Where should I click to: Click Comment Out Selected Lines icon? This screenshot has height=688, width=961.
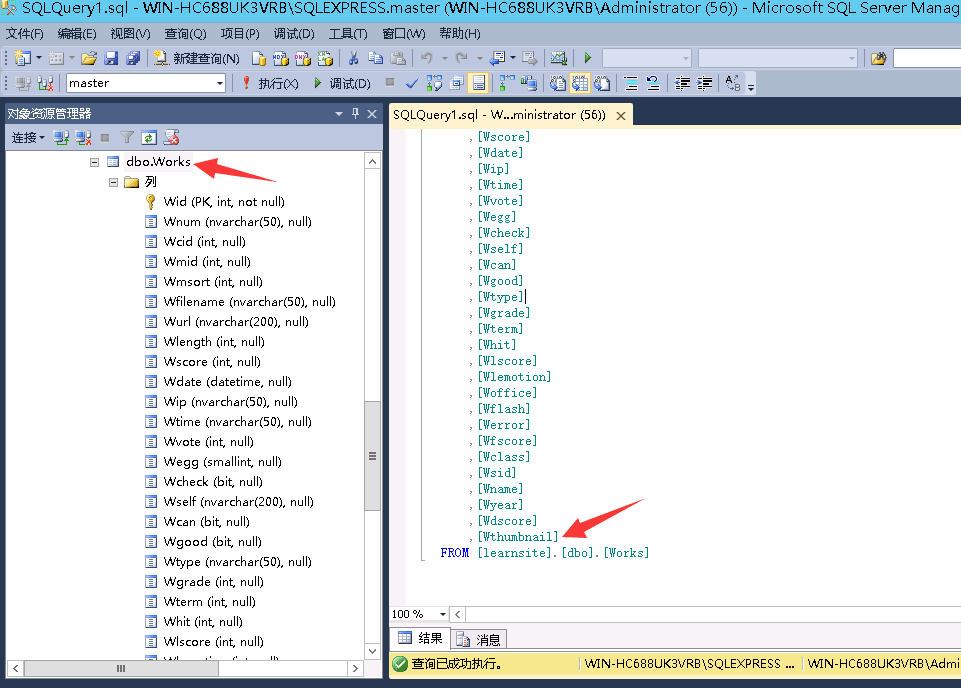pos(631,83)
